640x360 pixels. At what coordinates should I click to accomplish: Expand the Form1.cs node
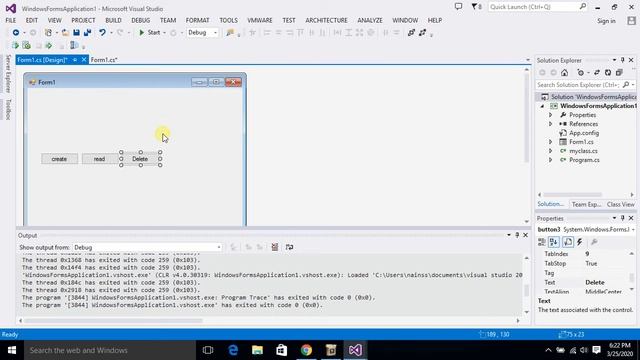coord(550,142)
